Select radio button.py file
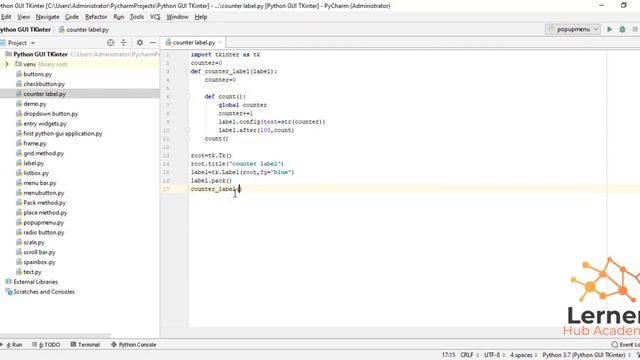 click(44, 232)
